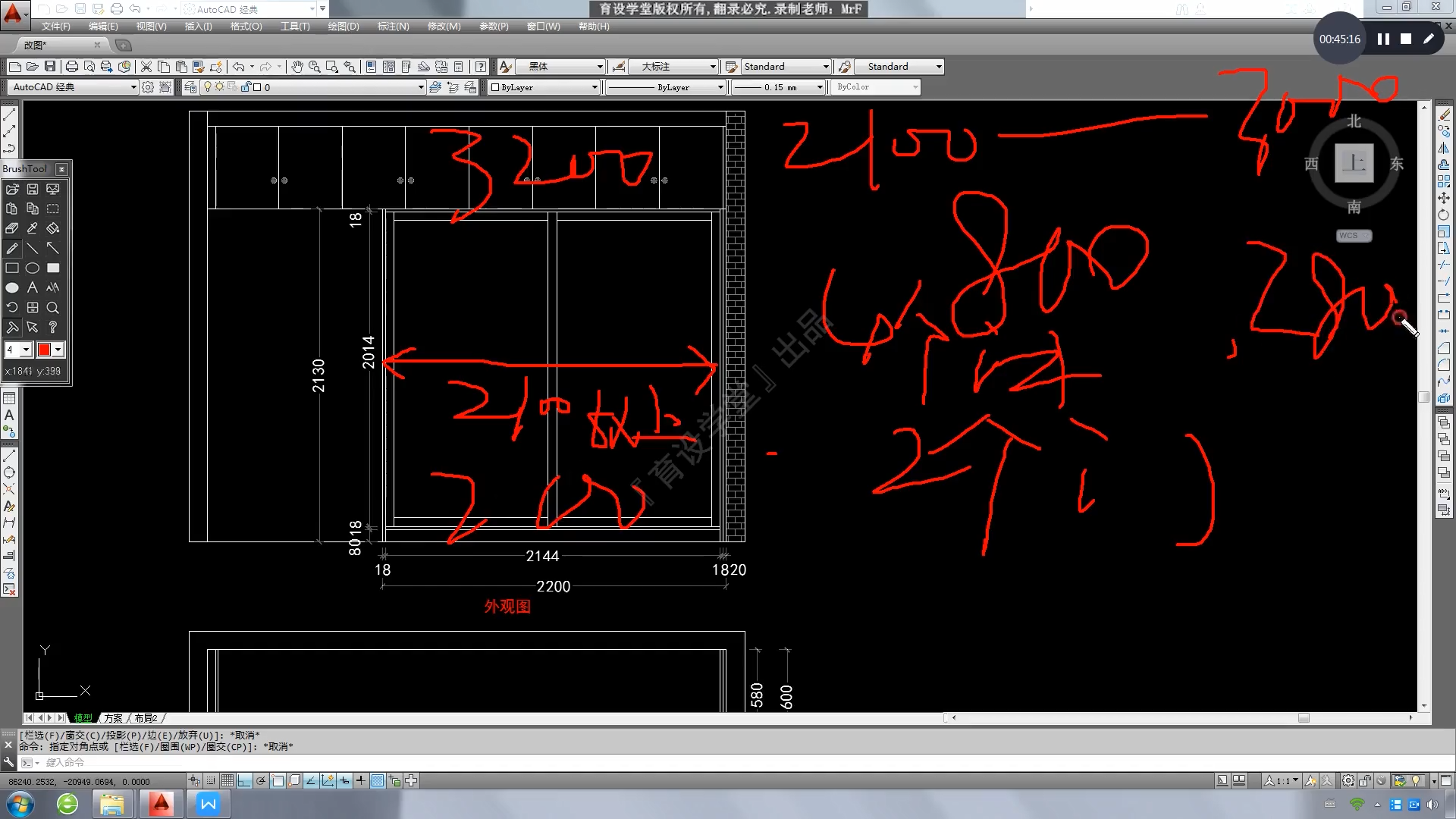This screenshot has width=1456, height=819.
Task: Select the hollow ellipse tool in BrushTool
Action: (x=33, y=268)
